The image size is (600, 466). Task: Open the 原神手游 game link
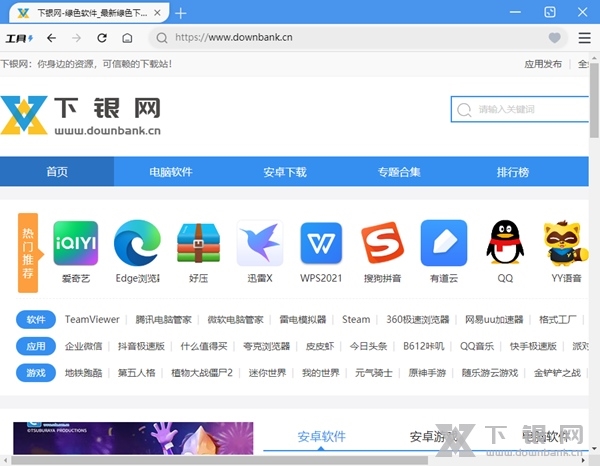pyautogui.click(x=427, y=373)
